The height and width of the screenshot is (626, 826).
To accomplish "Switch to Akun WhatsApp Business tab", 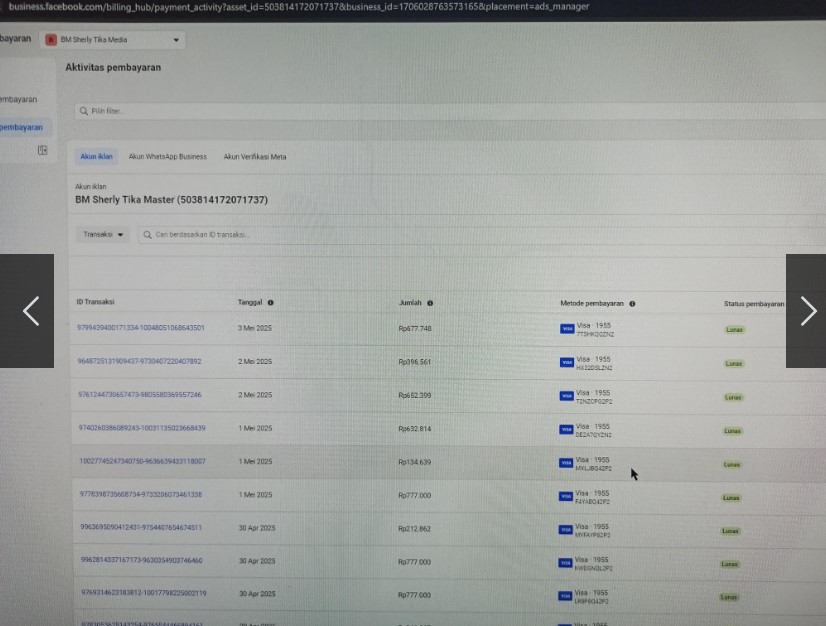I will (x=167, y=157).
